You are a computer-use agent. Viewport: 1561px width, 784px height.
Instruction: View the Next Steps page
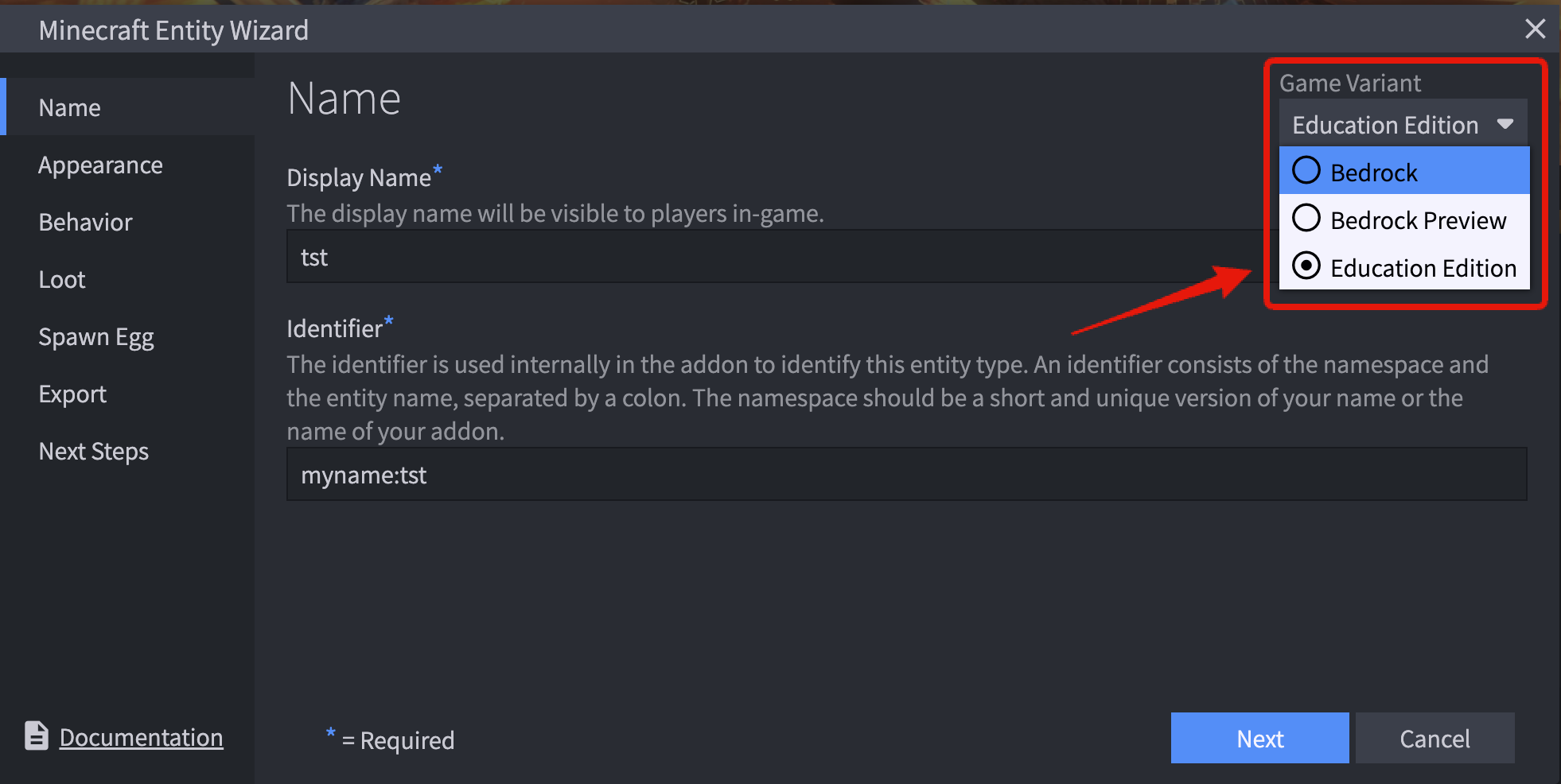94,451
